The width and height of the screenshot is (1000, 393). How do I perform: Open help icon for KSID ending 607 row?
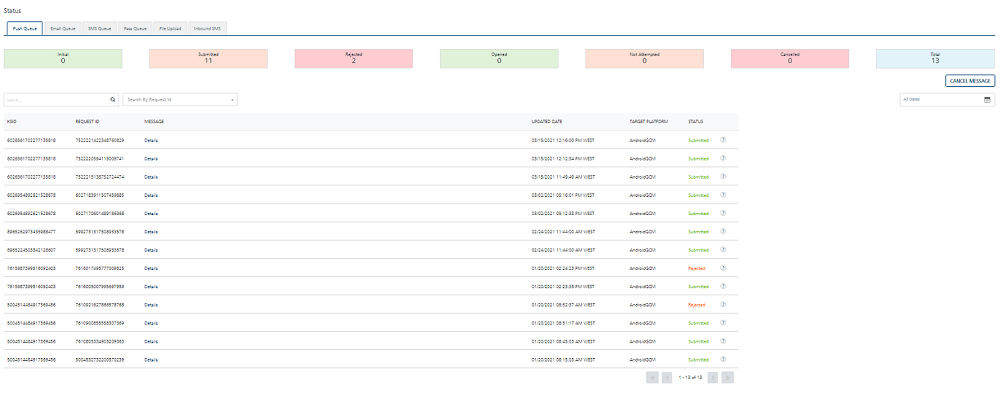click(x=723, y=249)
